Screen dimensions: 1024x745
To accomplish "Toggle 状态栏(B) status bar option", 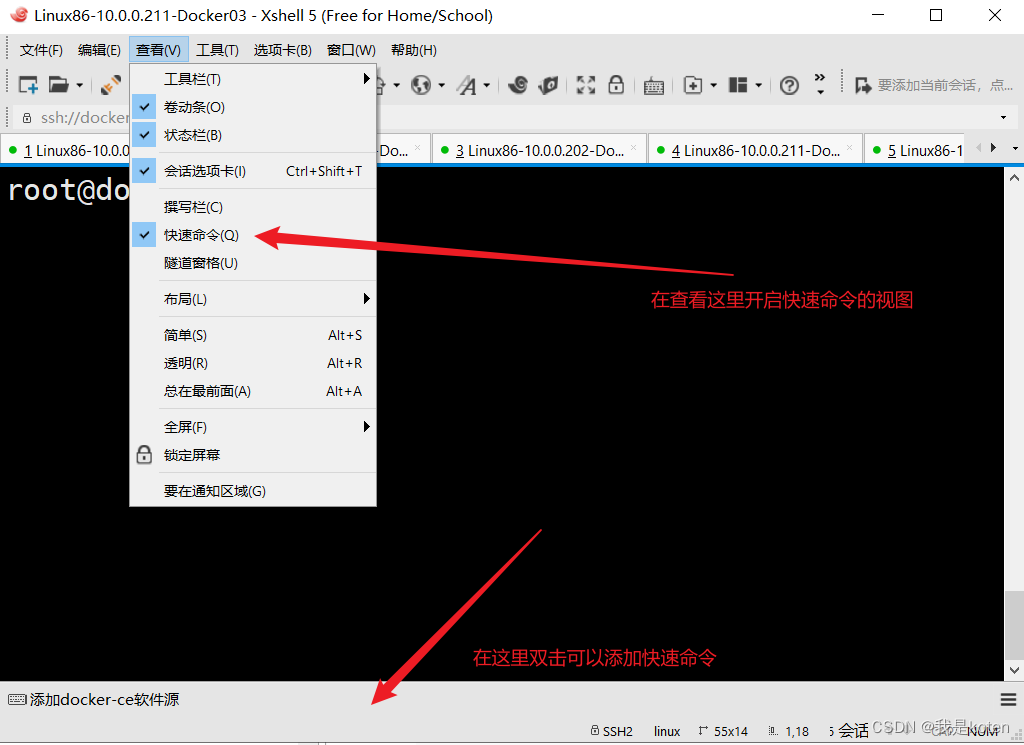I will tap(253, 135).
